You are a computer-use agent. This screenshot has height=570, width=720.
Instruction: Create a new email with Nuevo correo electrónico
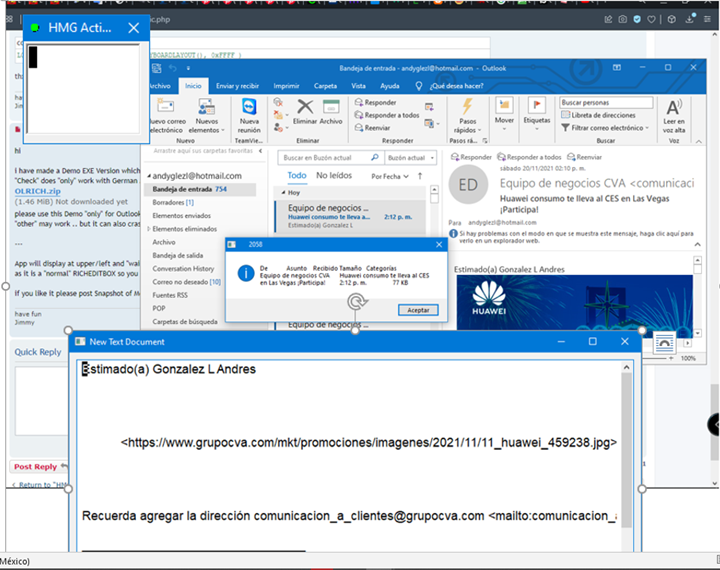(168, 116)
